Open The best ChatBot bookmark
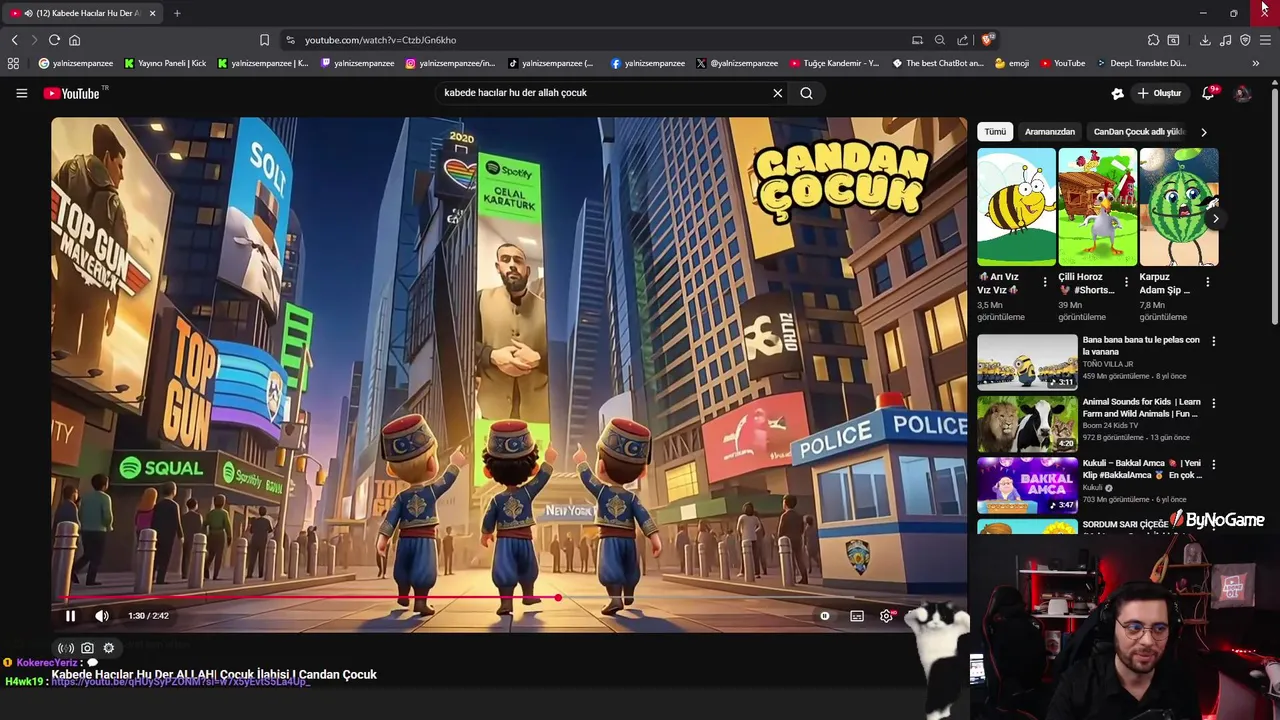 (938, 63)
